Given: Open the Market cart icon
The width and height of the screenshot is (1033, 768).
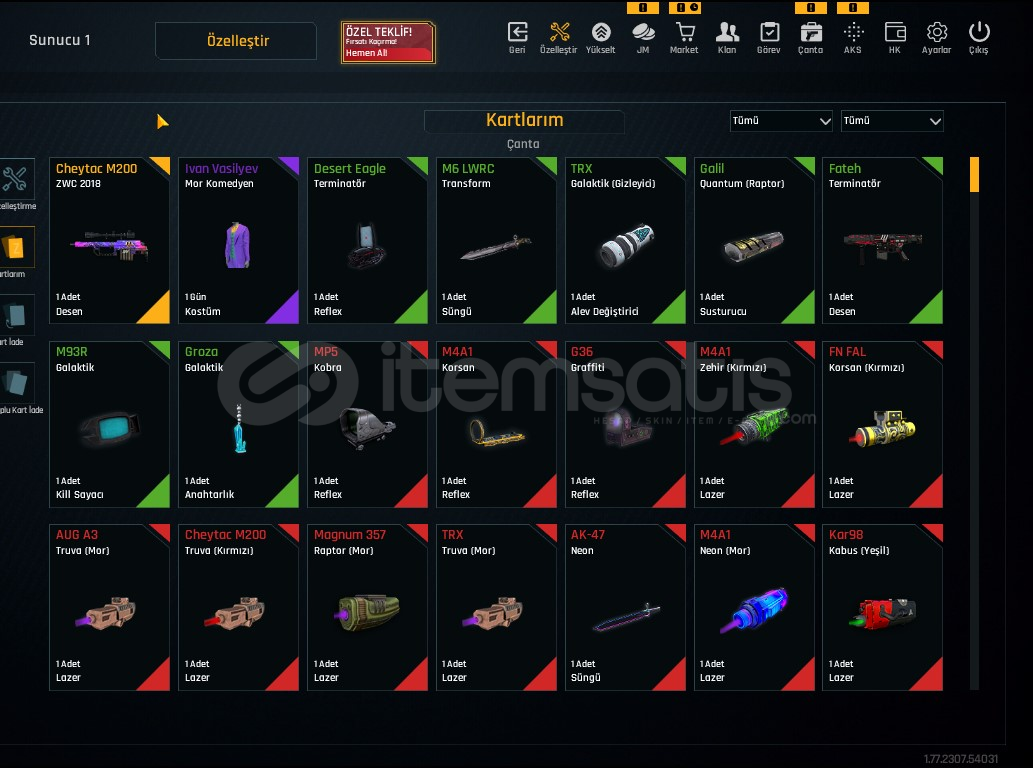Looking at the screenshot, I should point(684,38).
